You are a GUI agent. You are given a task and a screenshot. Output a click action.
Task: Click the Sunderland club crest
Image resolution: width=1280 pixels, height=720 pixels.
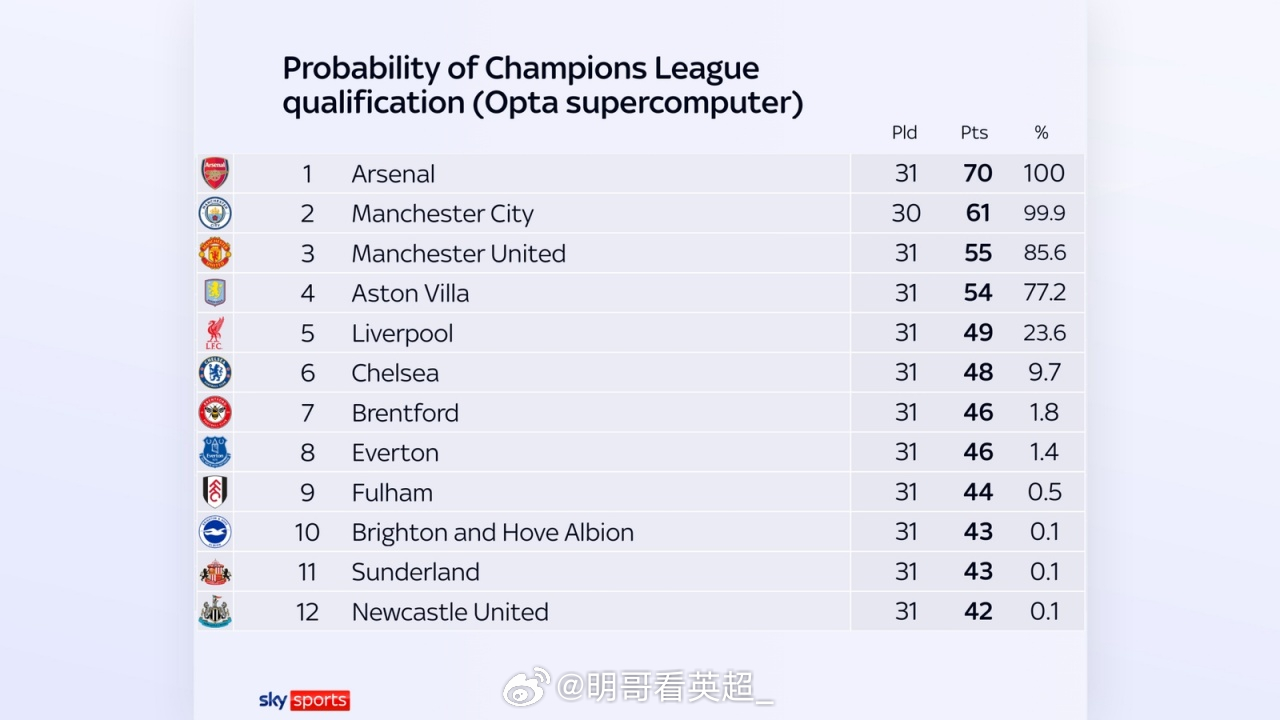tap(215, 572)
